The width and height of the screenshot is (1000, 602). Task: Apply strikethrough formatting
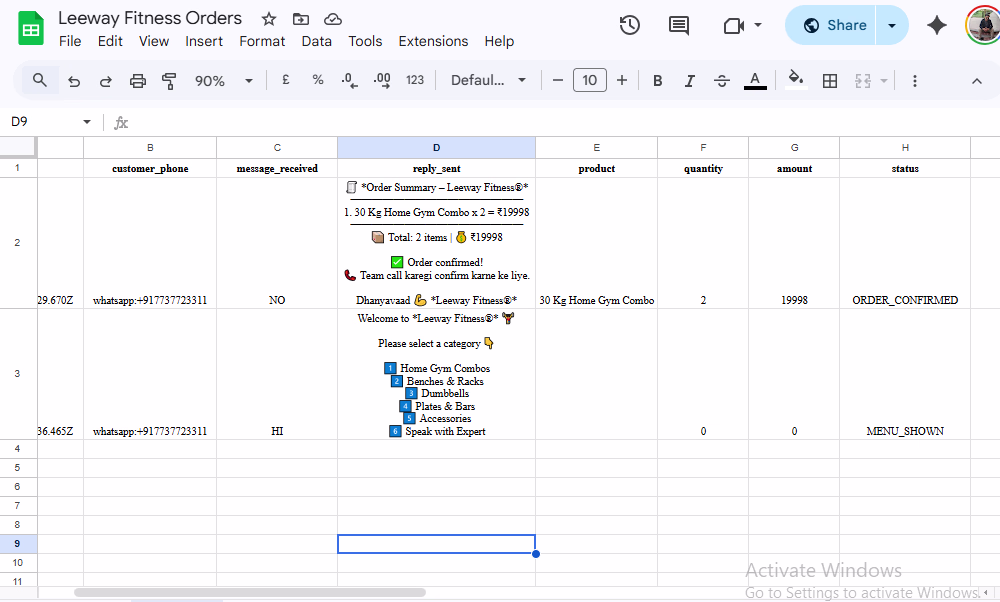[721, 80]
